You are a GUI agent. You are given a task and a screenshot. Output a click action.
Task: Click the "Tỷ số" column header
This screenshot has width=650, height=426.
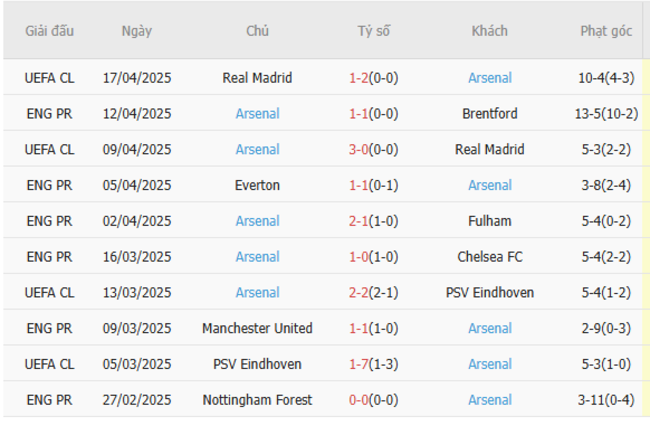[374, 31]
